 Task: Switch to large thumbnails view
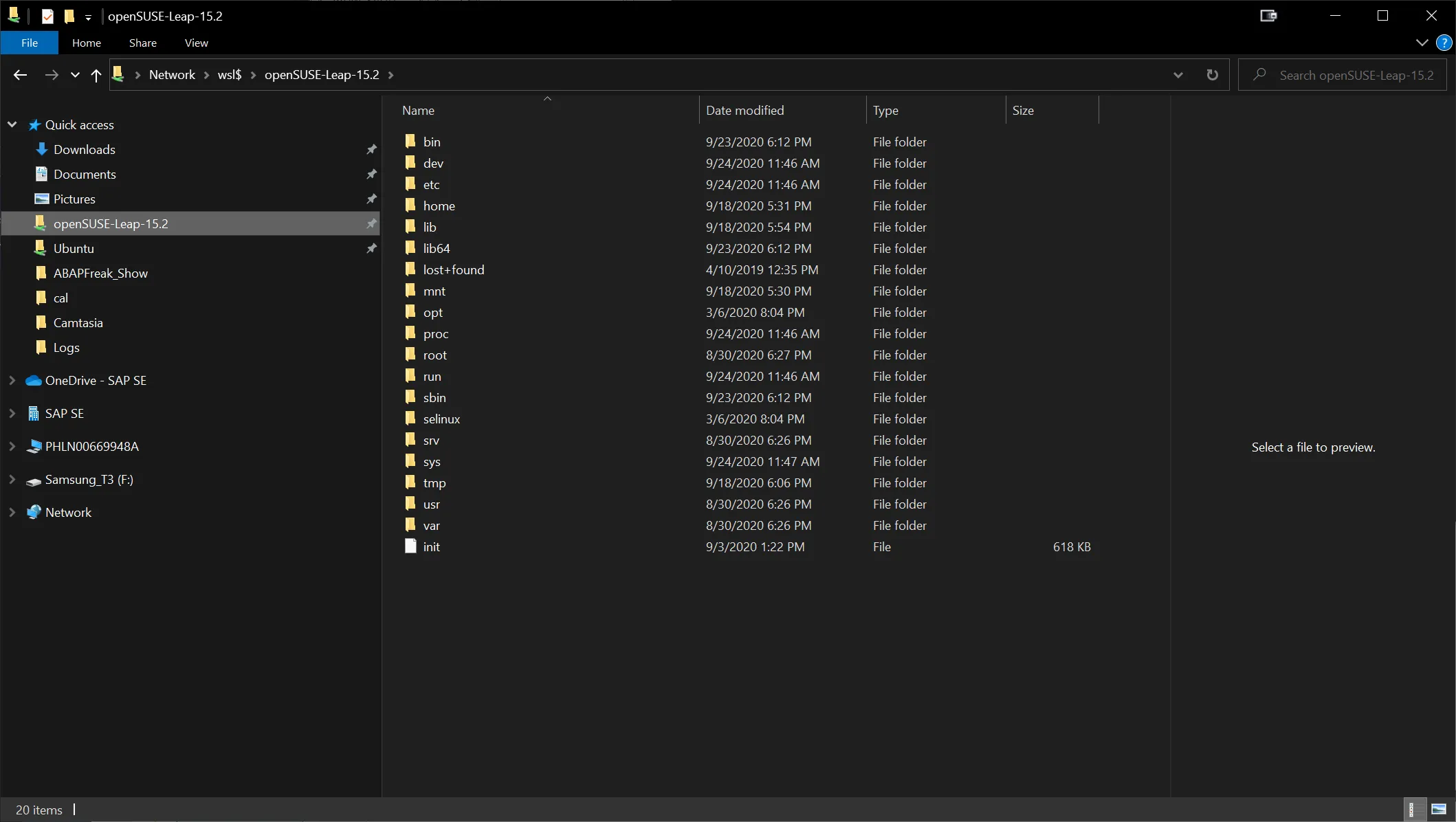pos(1439,810)
